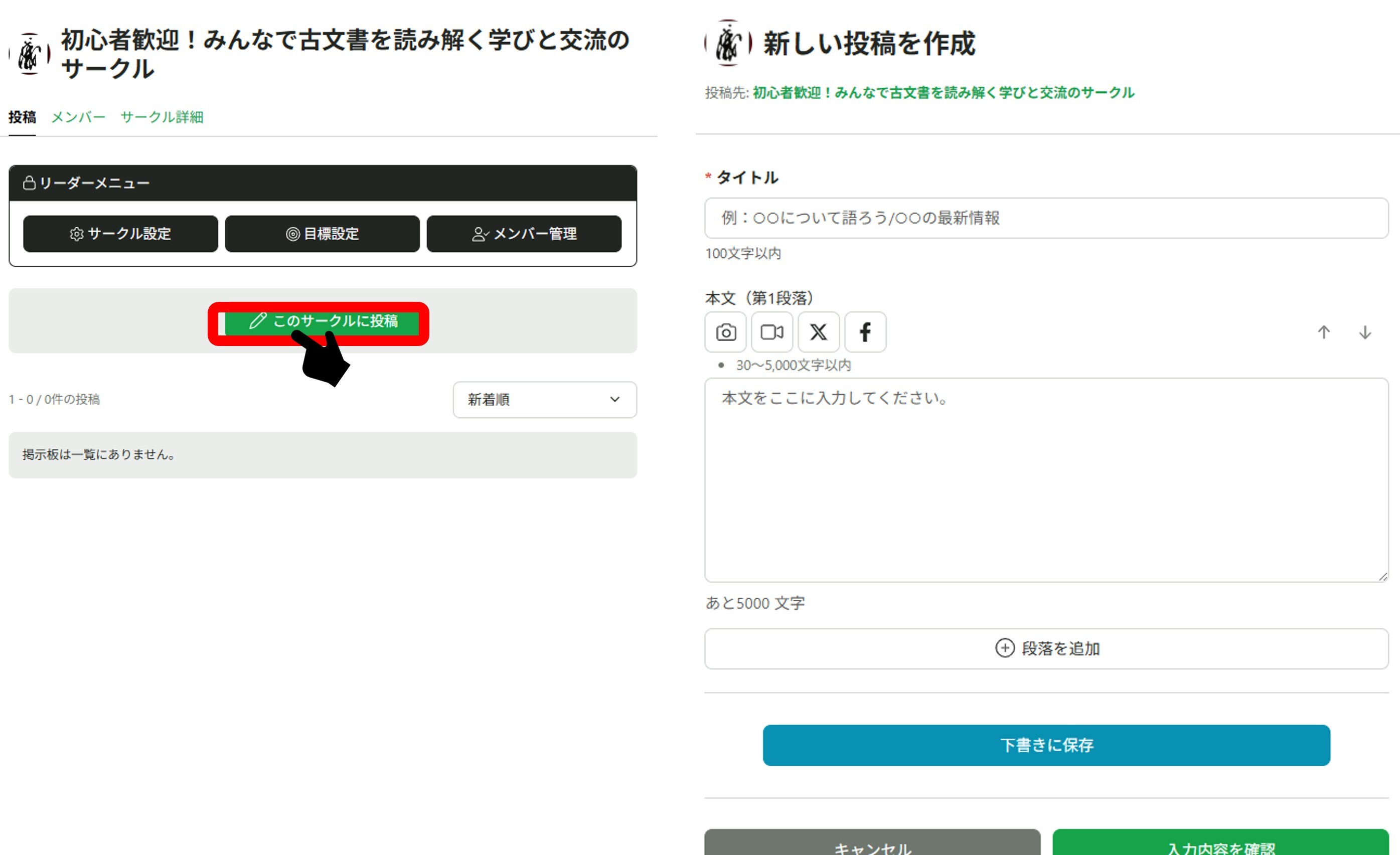
Task: Move paragraph down with down arrow
Action: (x=1365, y=332)
